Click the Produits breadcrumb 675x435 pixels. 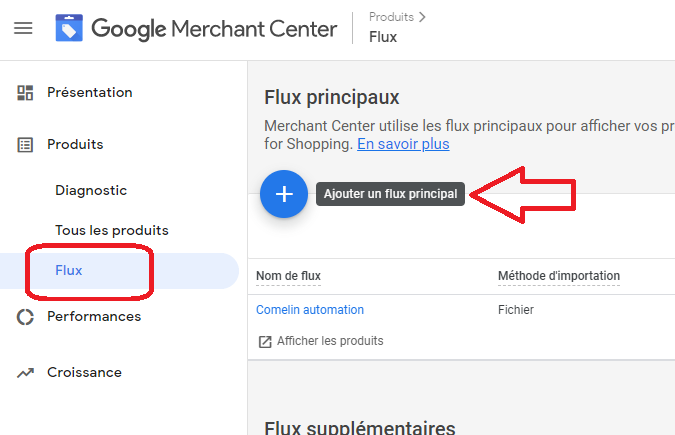pos(391,17)
